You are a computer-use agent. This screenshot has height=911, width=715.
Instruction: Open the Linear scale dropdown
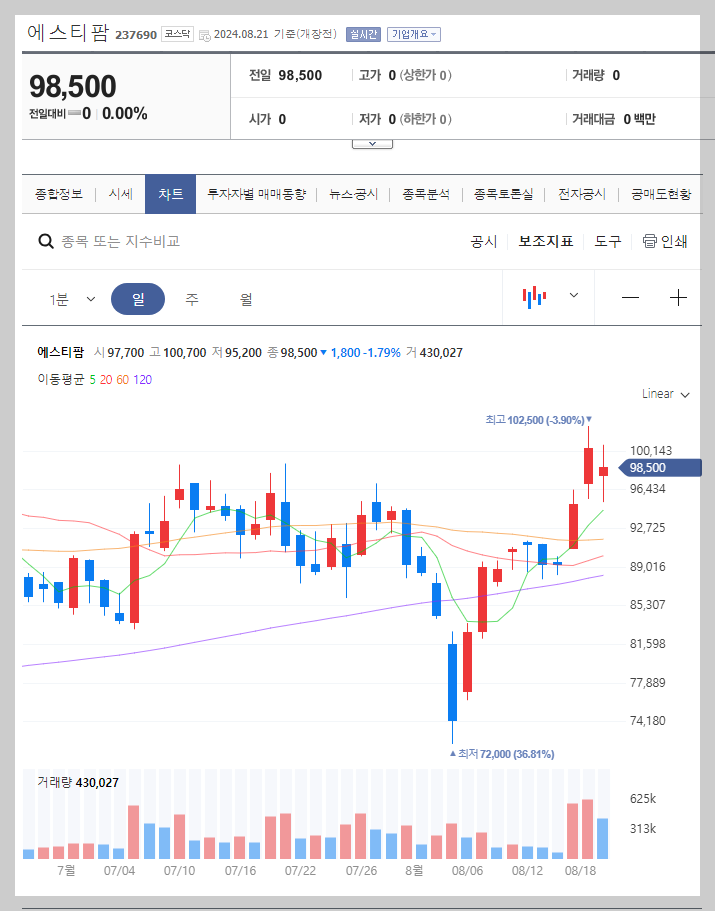[x=663, y=394]
